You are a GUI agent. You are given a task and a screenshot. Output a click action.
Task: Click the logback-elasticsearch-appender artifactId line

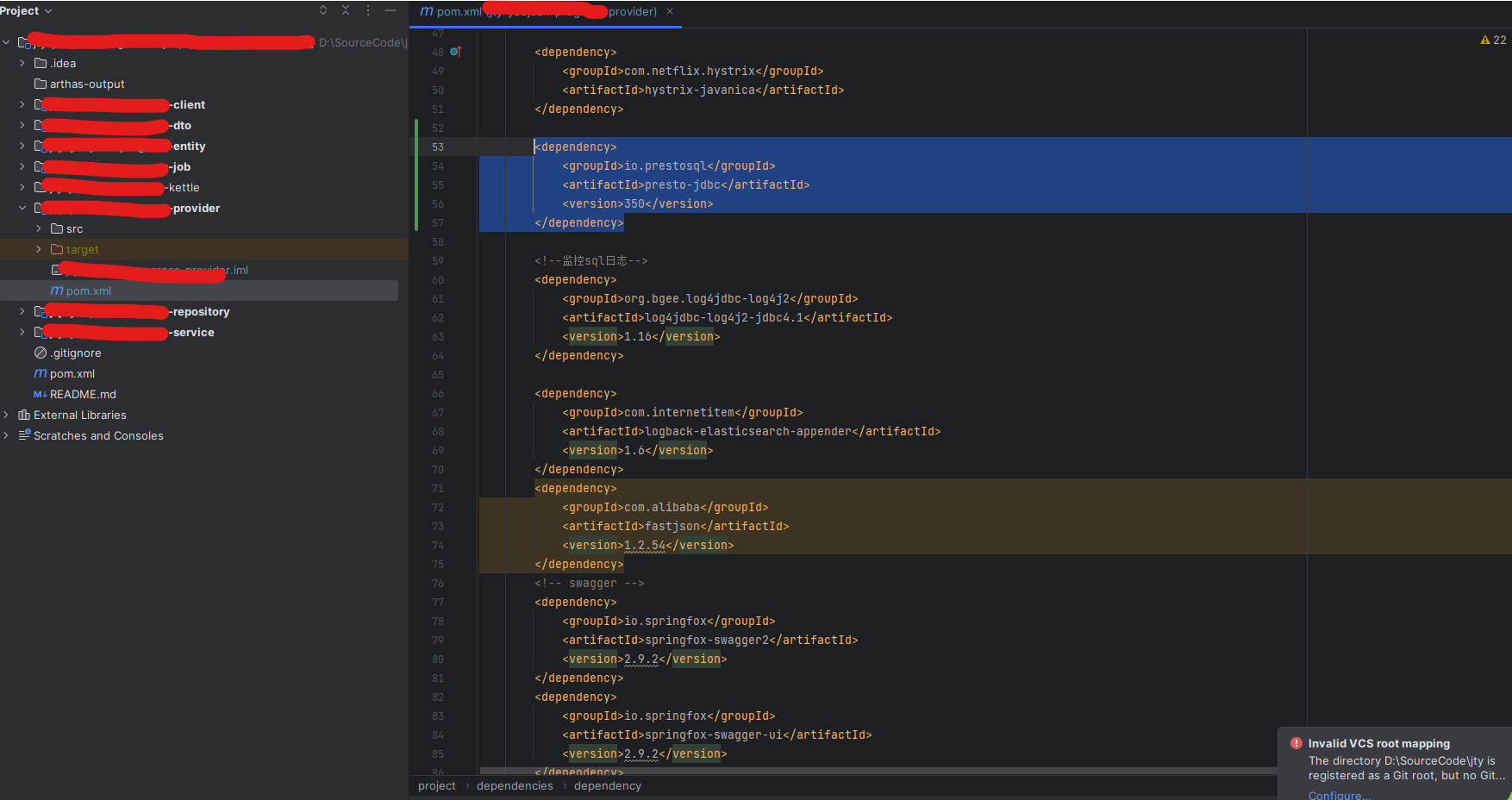pos(752,431)
